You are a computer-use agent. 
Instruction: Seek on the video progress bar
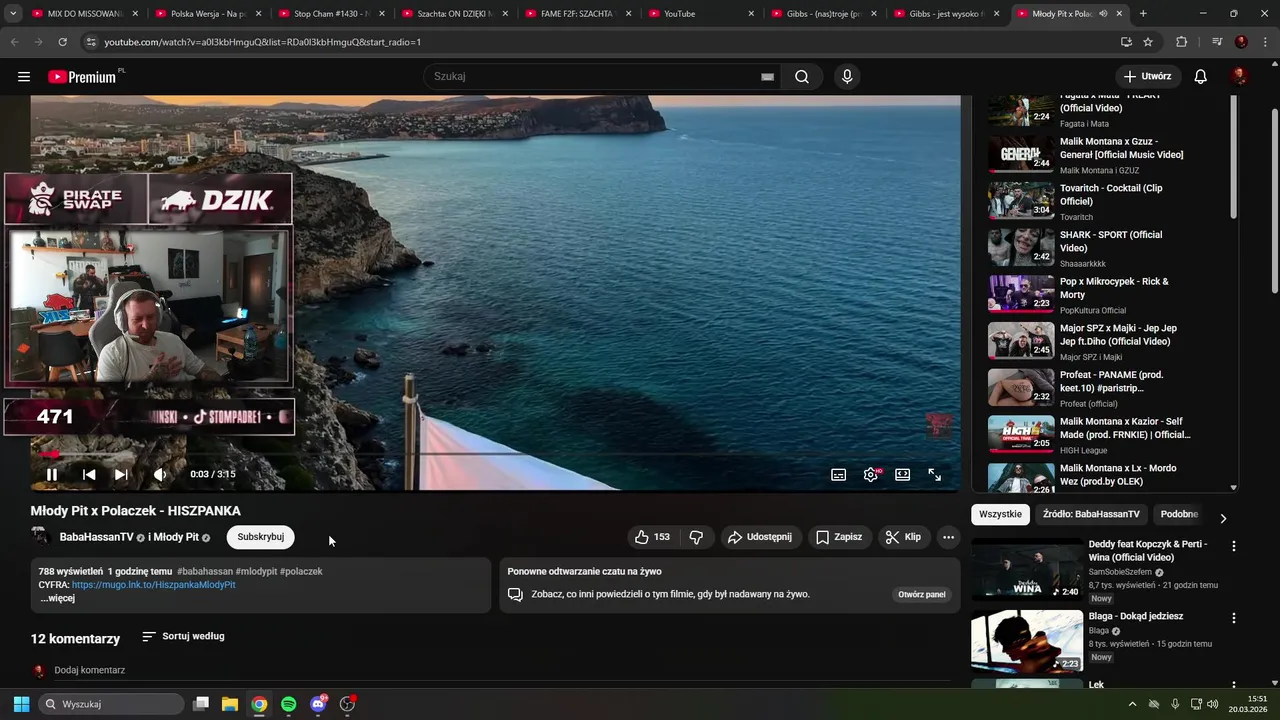pyautogui.click(x=495, y=454)
